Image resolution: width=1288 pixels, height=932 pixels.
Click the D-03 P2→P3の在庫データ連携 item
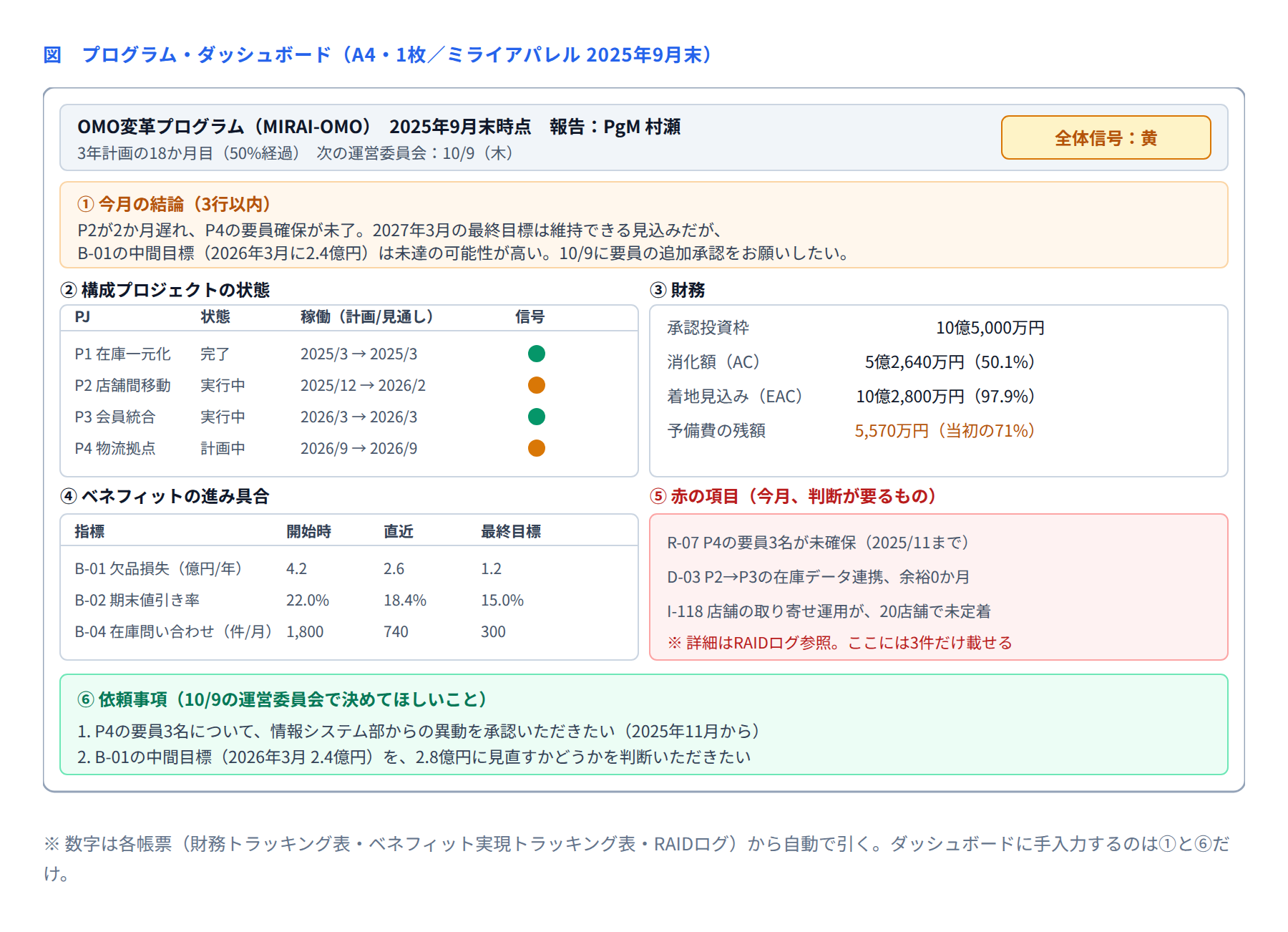(x=818, y=577)
